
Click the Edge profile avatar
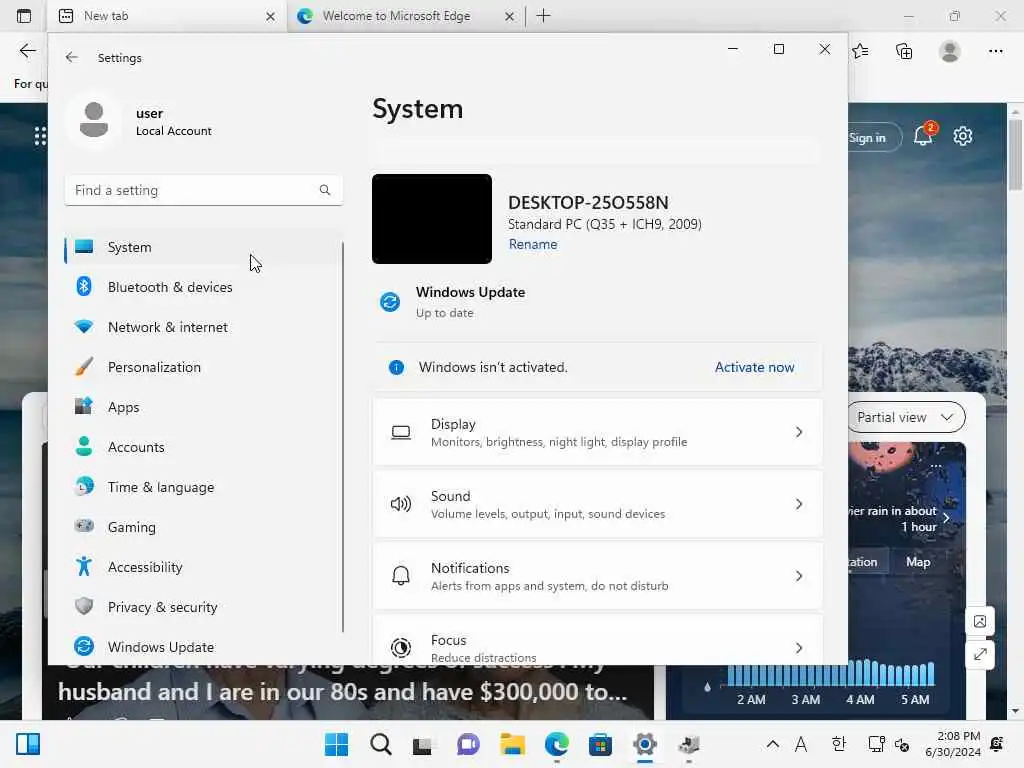pyautogui.click(x=950, y=51)
